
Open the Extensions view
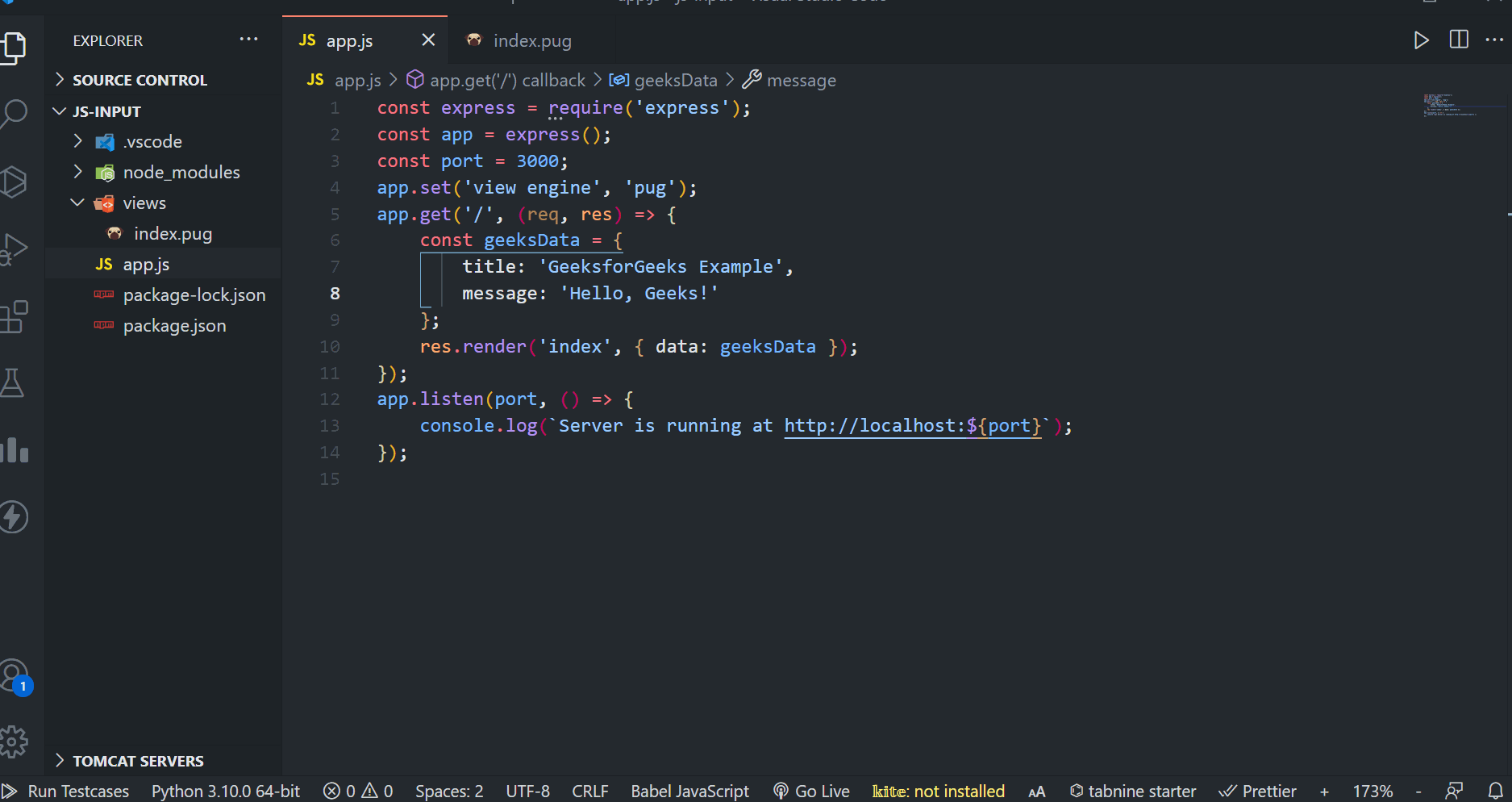[x=16, y=315]
